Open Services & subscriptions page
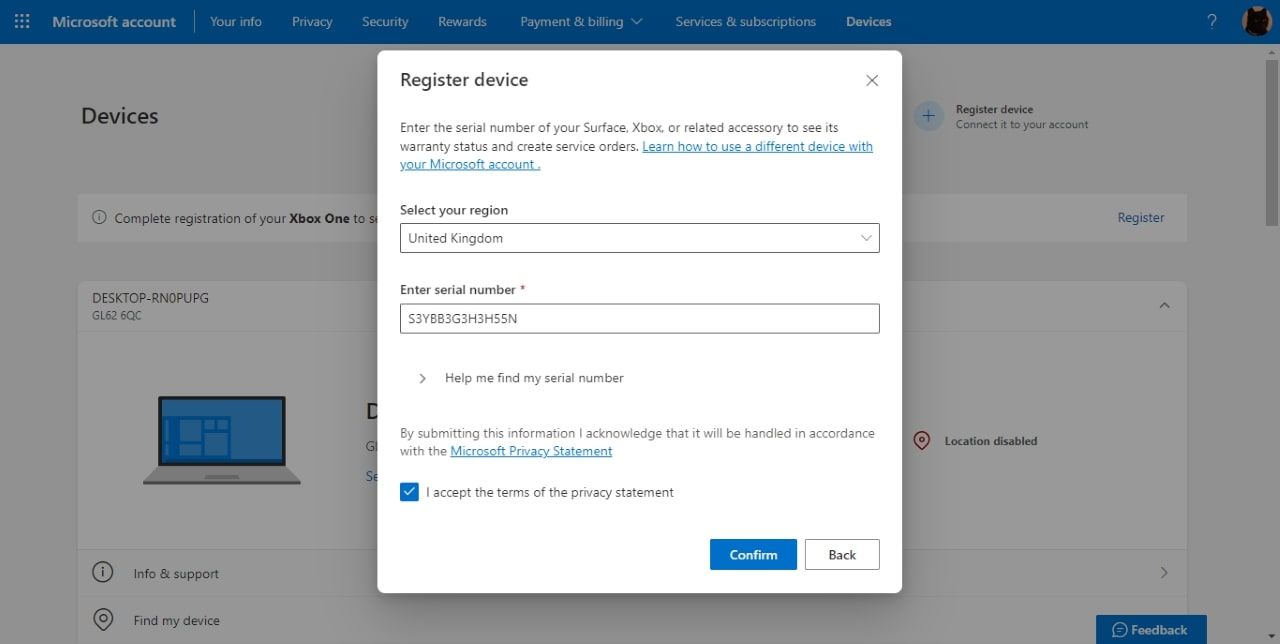Screen dimensions: 1280x644 point(745,21)
